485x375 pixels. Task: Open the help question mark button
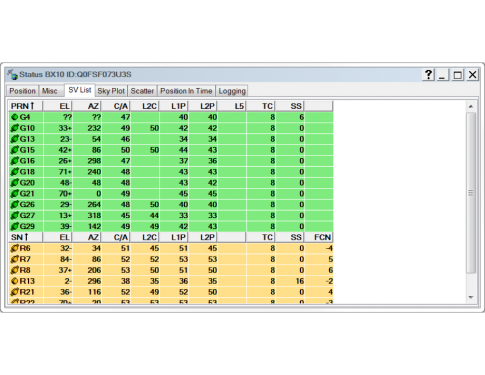click(429, 75)
